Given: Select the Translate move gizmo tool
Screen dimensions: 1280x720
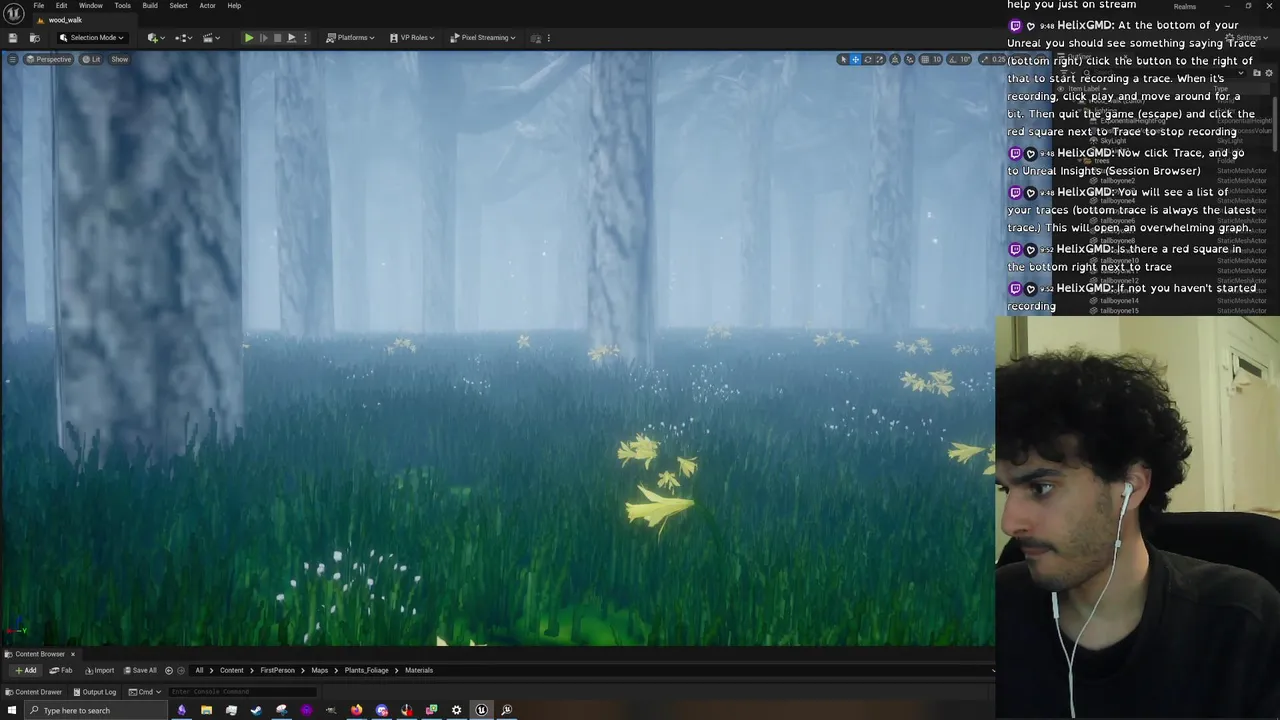Looking at the screenshot, I should [x=856, y=59].
